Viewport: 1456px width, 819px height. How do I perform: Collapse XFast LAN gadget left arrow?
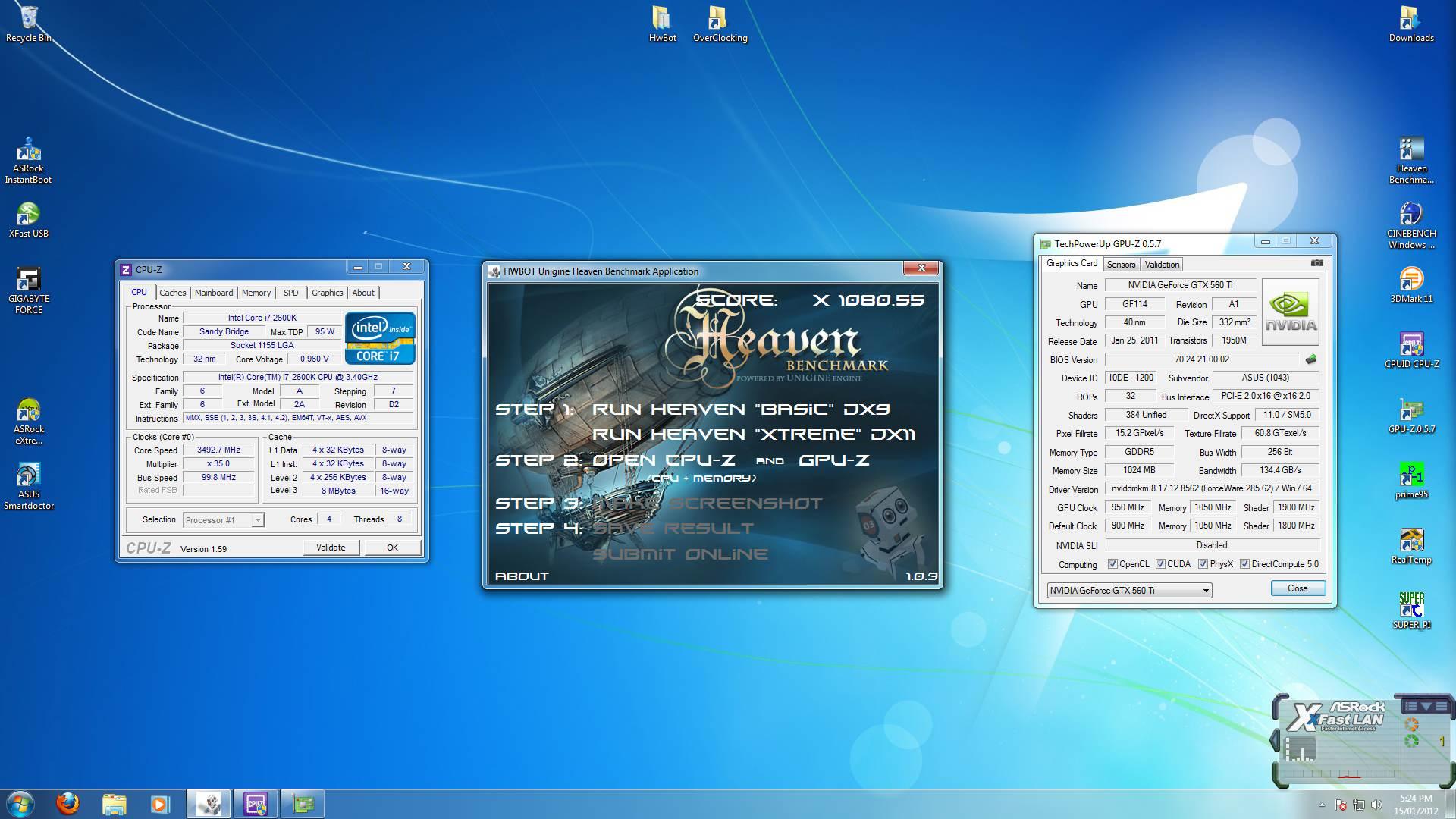[1276, 739]
